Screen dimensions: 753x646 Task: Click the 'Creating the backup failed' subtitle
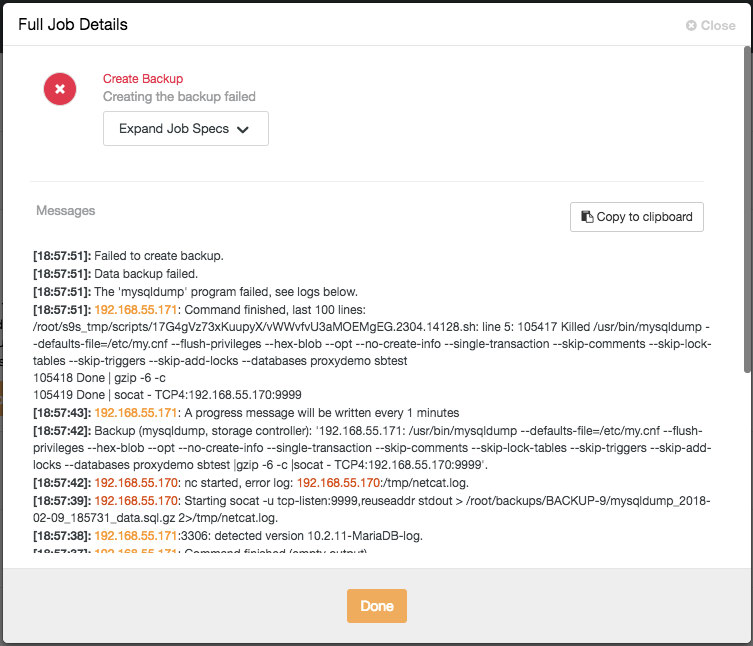(x=179, y=97)
